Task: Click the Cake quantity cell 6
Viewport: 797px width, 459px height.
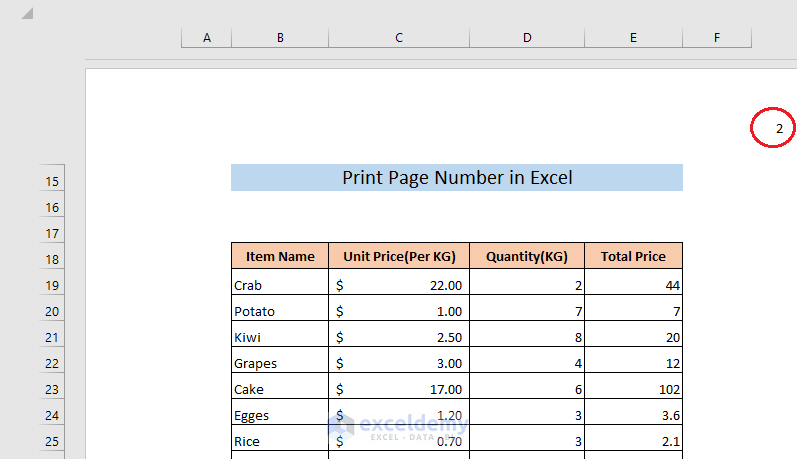Action: (527, 385)
